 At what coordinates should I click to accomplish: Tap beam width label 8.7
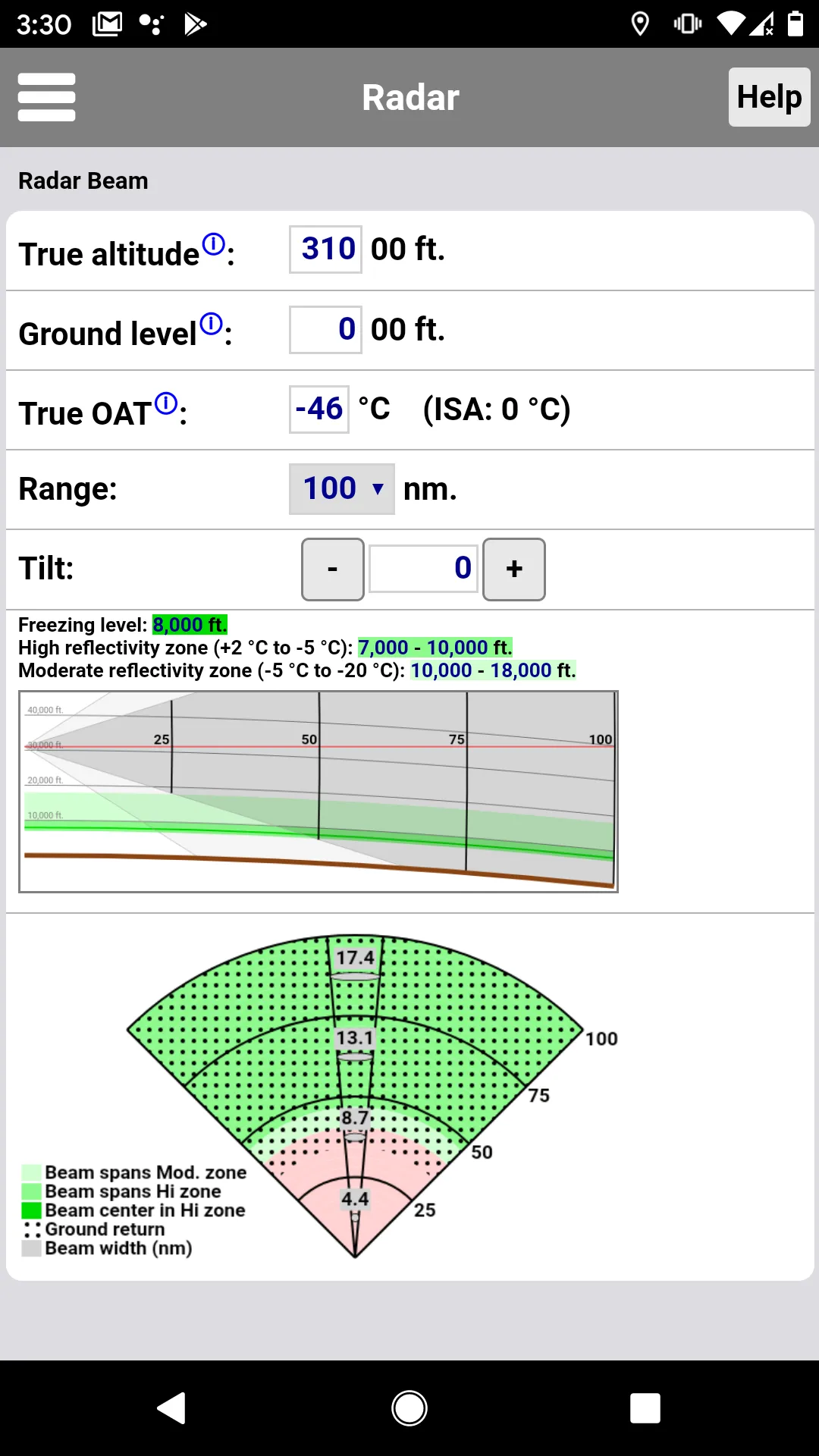coord(355,1118)
